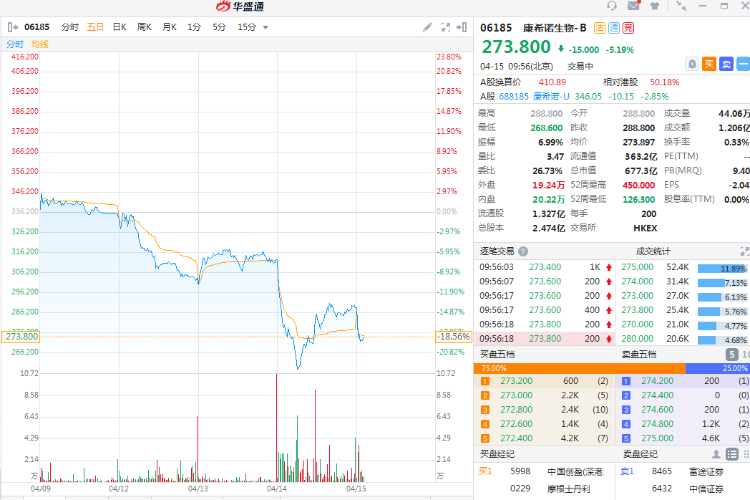Collapse the right quote panel icon
The image size is (750, 500).
tap(462, 27)
